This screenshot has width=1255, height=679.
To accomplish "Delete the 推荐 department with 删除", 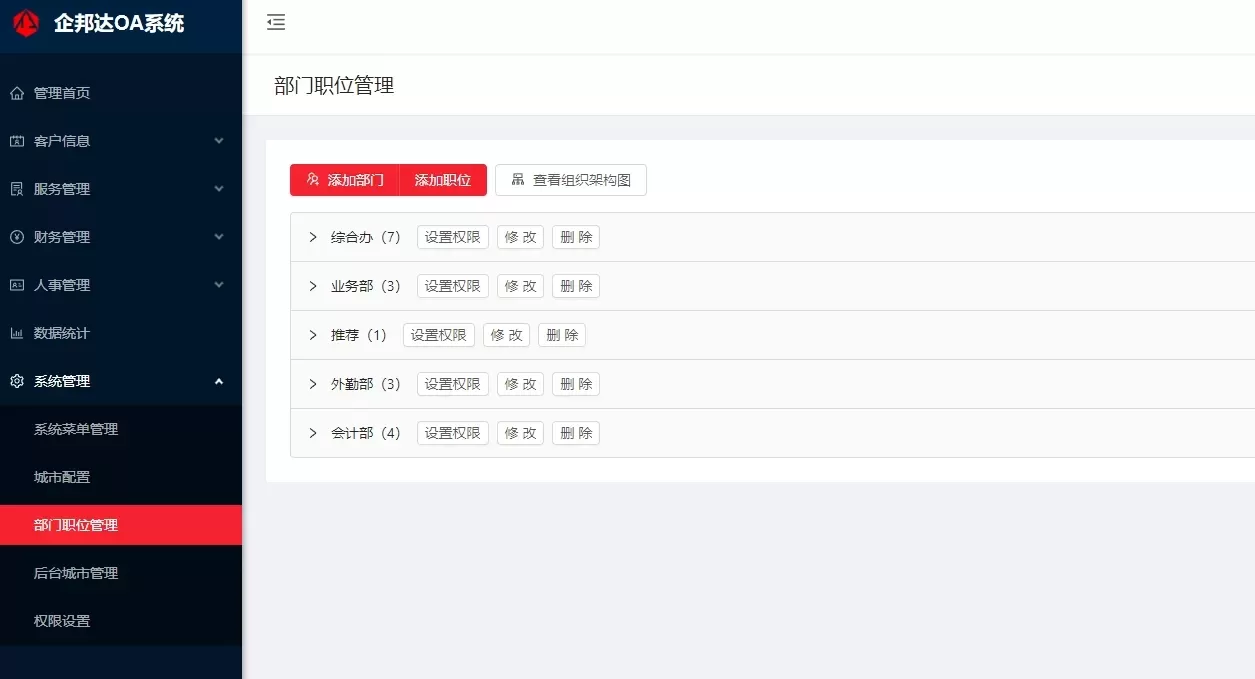I will point(562,335).
